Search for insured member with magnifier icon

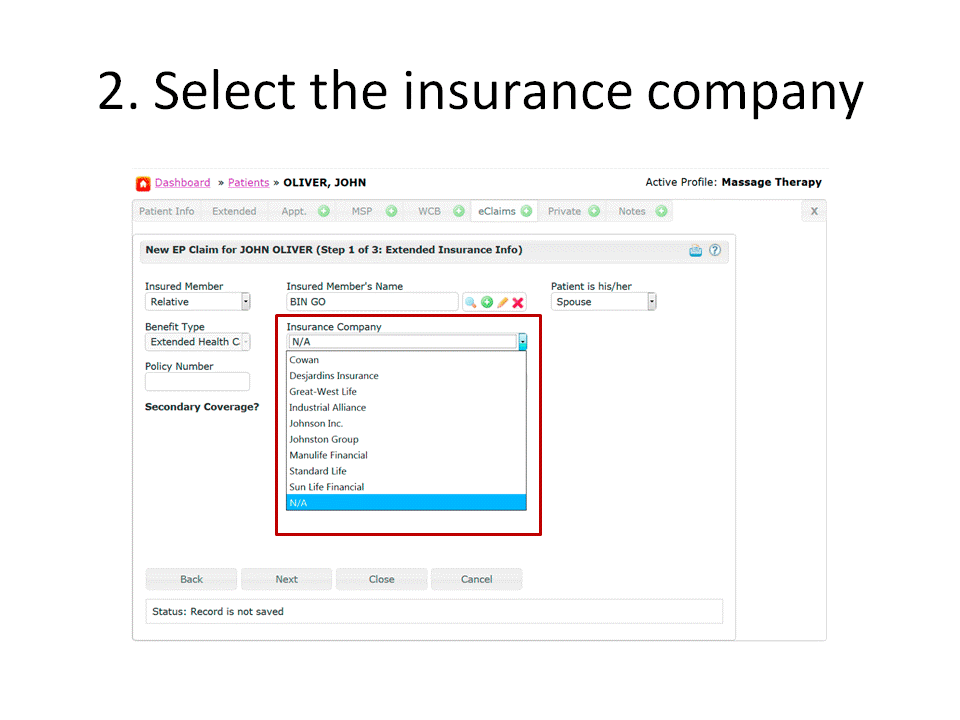pos(470,302)
